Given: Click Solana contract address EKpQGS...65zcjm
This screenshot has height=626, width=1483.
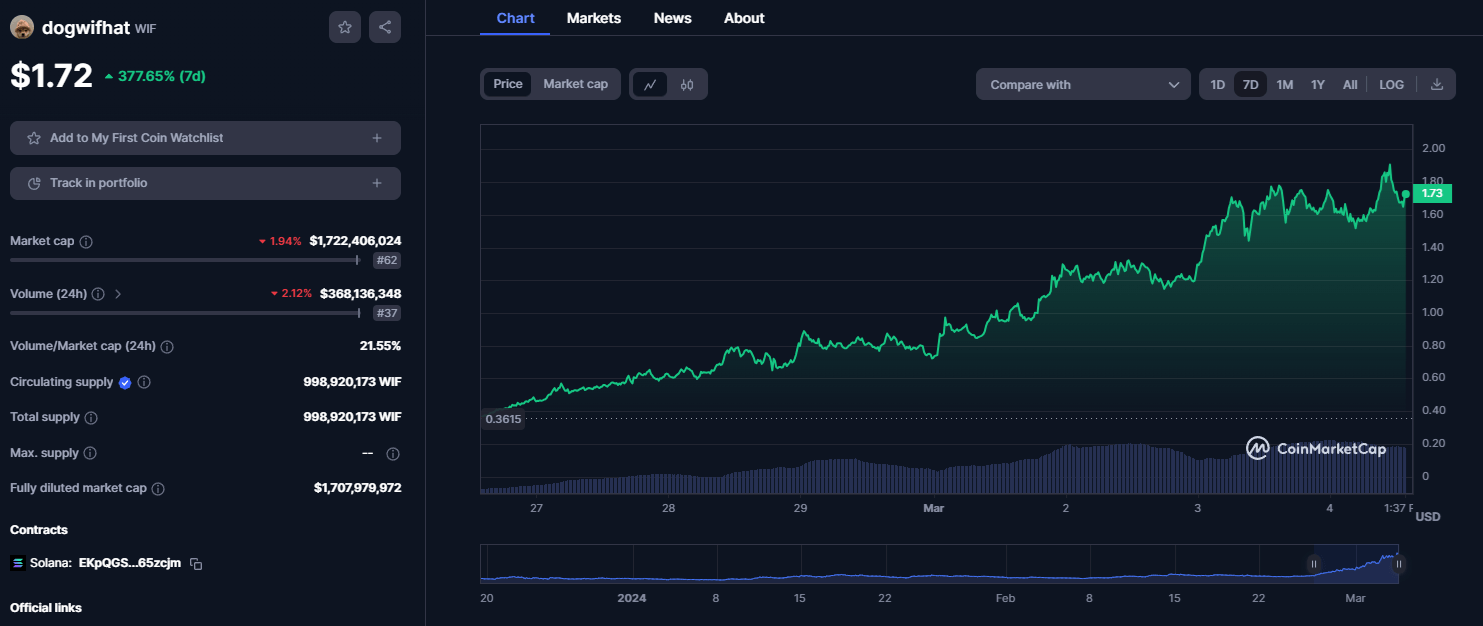Looking at the screenshot, I should [x=130, y=564].
